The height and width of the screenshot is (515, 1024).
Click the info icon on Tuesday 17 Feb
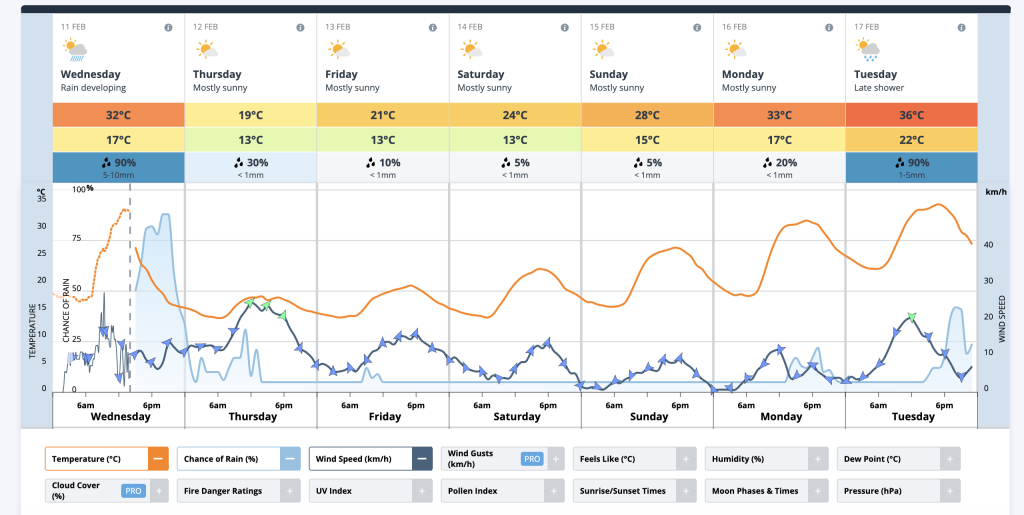961,27
